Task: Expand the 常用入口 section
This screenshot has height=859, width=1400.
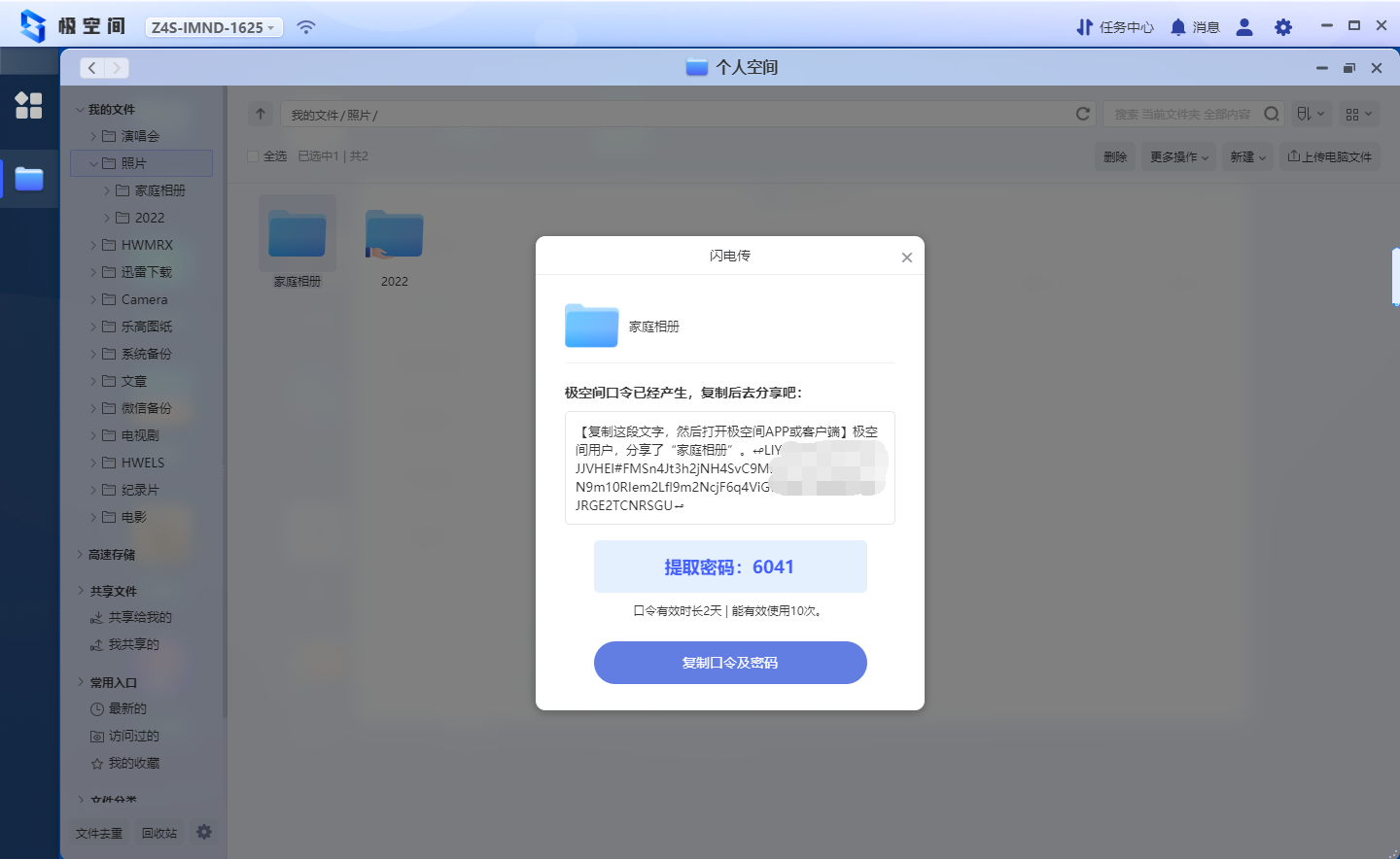Action: 80,682
